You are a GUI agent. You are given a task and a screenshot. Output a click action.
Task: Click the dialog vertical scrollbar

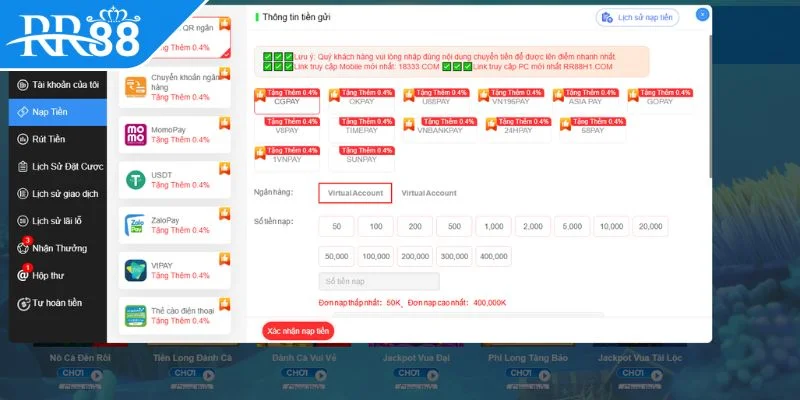pos(709,105)
